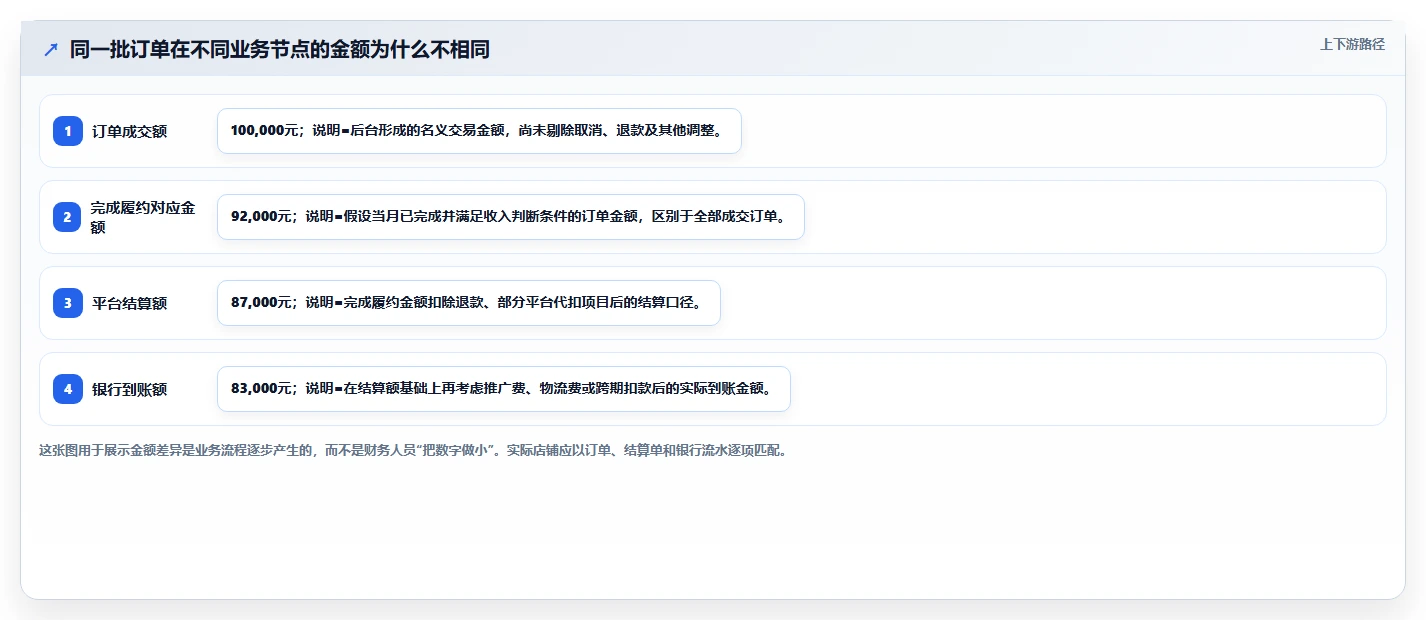Click the step 2 number badge

[x=68, y=217]
